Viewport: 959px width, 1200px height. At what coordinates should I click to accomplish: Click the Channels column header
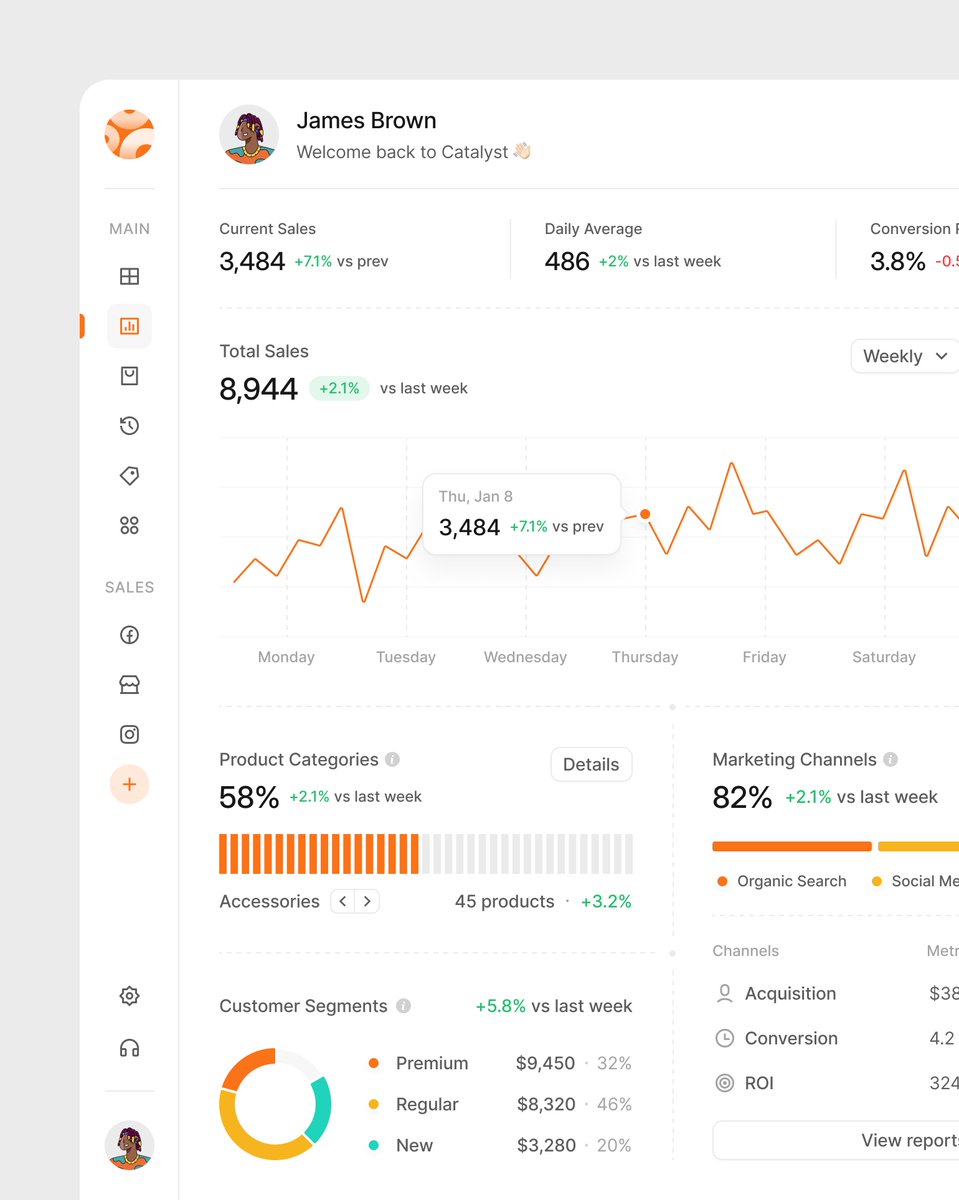tap(745, 951)
